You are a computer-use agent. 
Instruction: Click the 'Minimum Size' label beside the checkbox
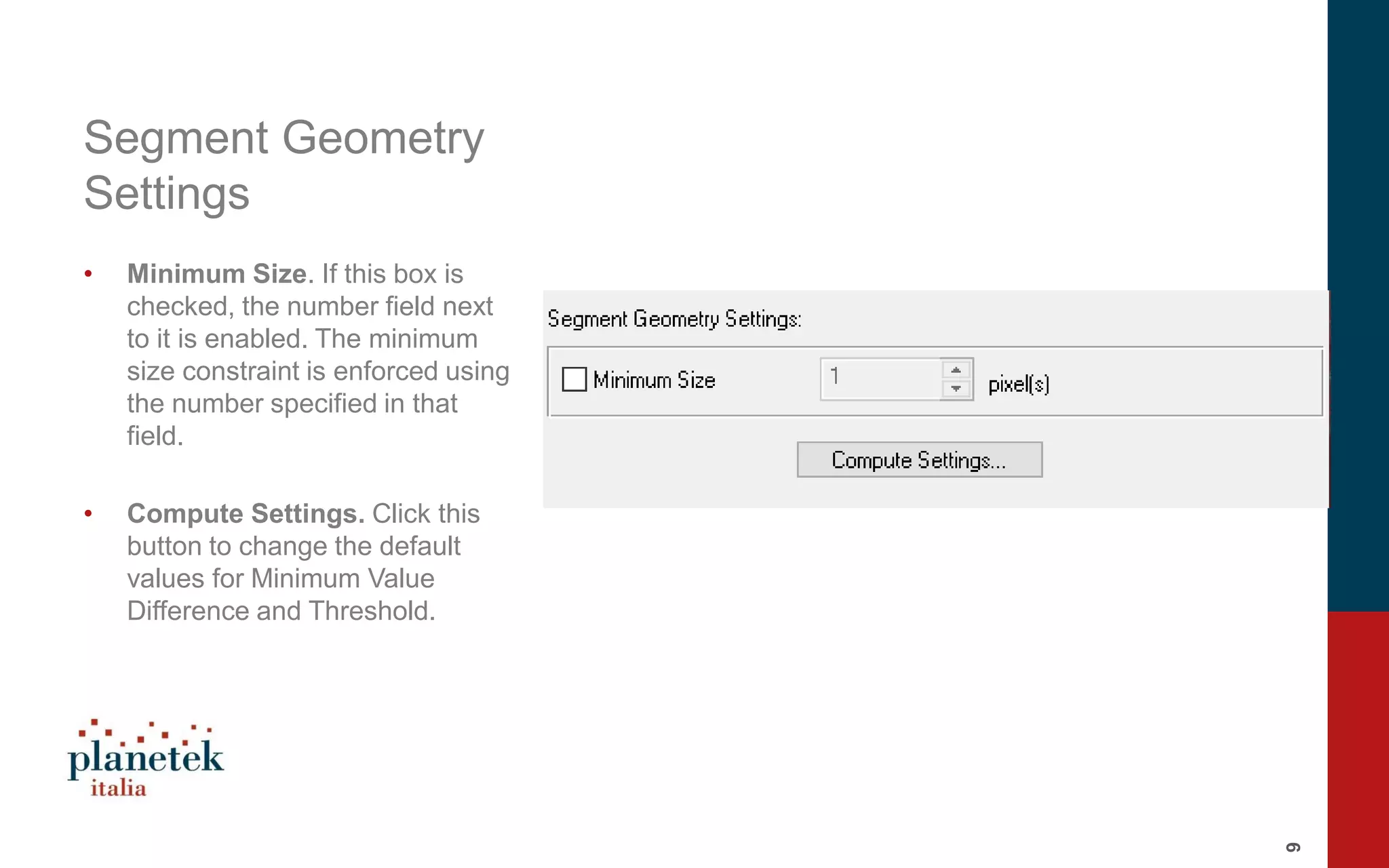[654, 380]
